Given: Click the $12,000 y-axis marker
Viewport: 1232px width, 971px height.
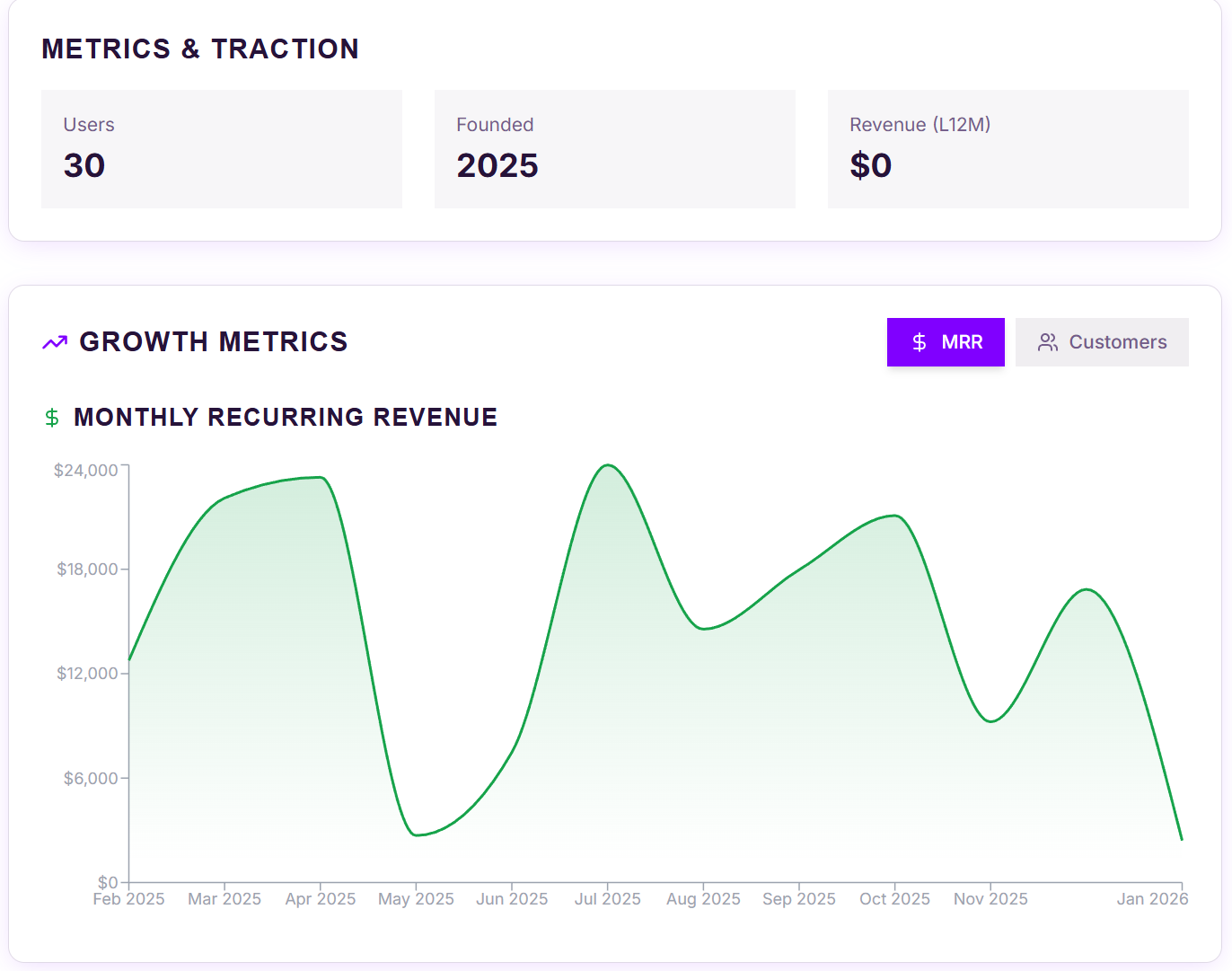Looking at the screenshot, I should tap(87, 674).
